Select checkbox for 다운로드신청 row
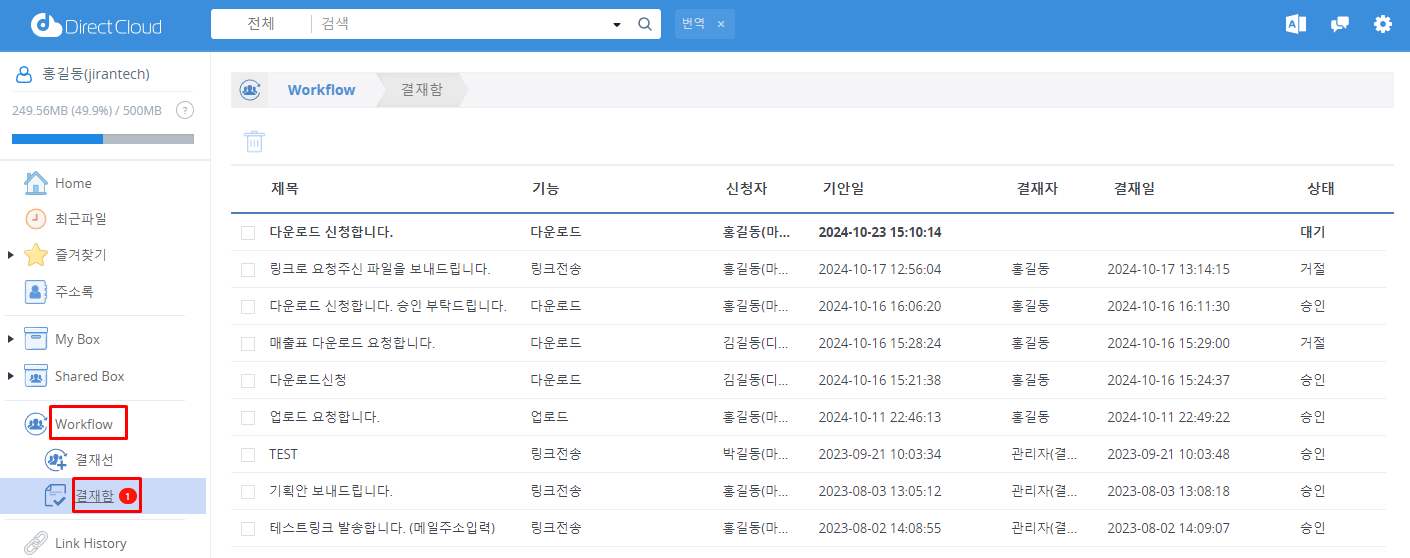Image resolution: width=1410 pixels, height=558 pixels. tap(248, 381)
